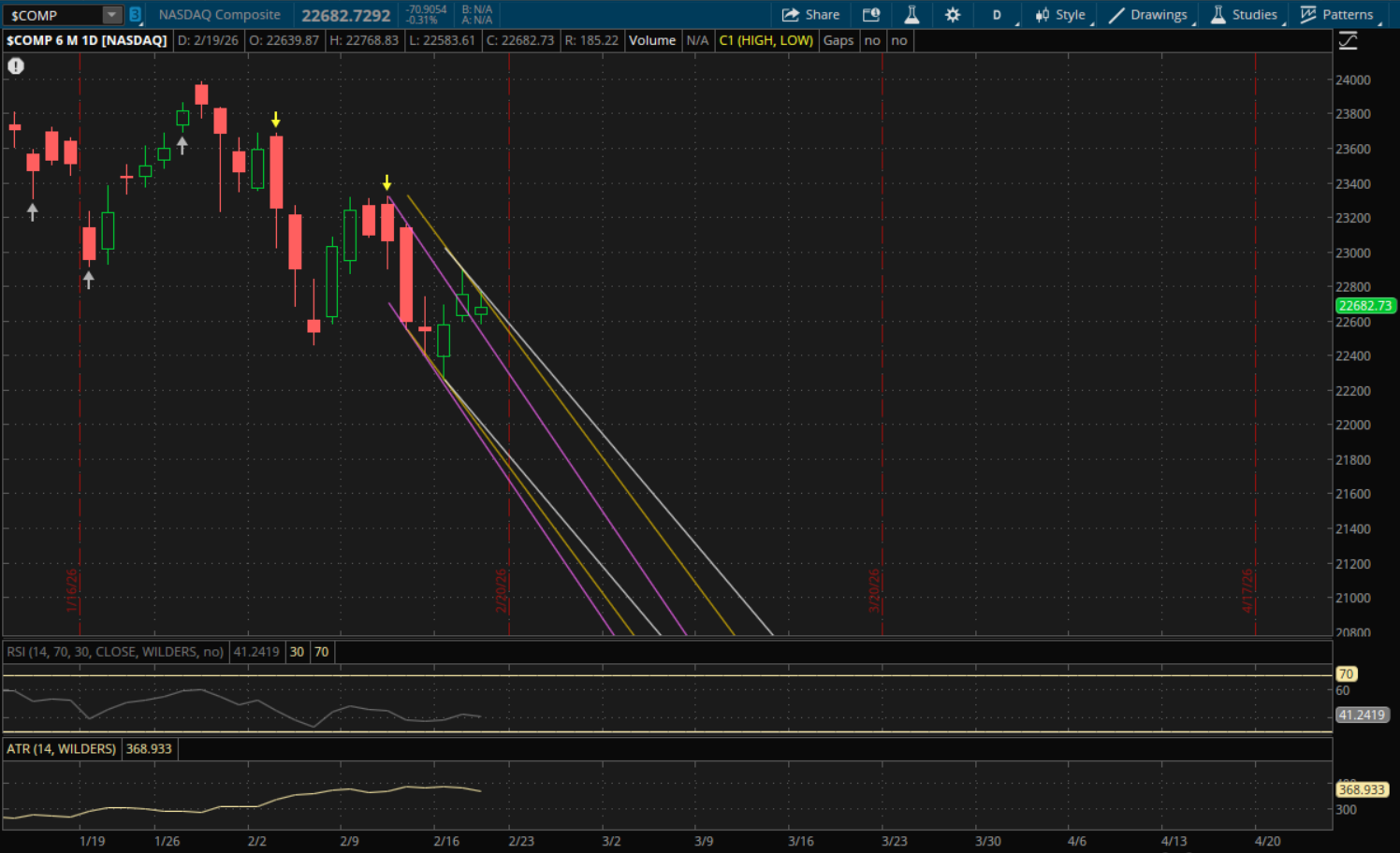Click the Share button
The image size is (1400, 853).
point(810,15)
